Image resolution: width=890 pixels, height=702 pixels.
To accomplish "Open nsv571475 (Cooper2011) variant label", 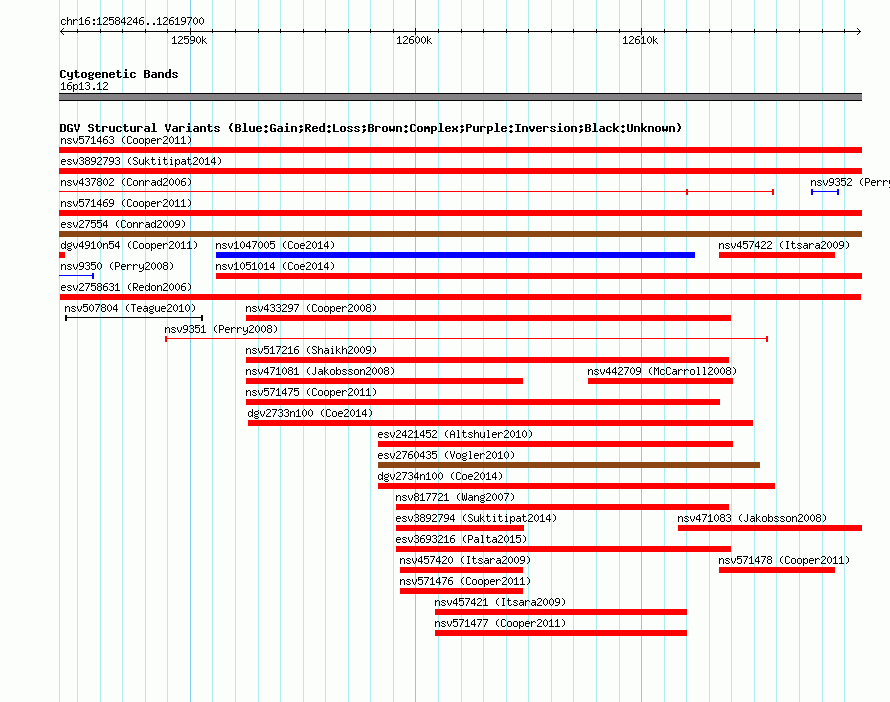I will pyautogui.click(x=311, y=392).
